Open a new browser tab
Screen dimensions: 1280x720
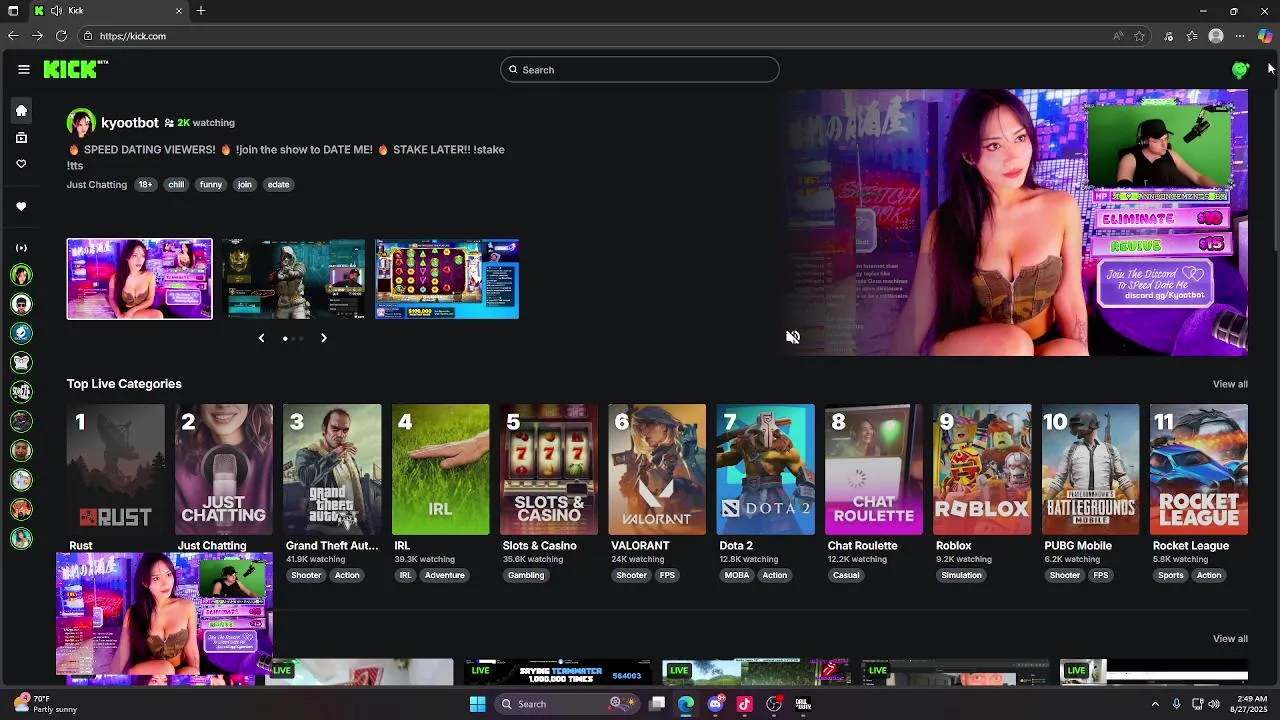coord(201,11)
